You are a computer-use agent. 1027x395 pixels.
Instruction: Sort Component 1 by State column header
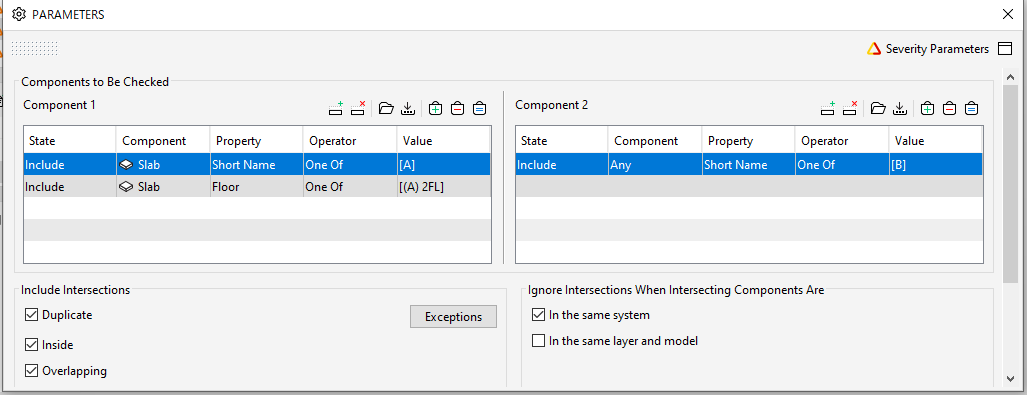(x=70, y=140)
